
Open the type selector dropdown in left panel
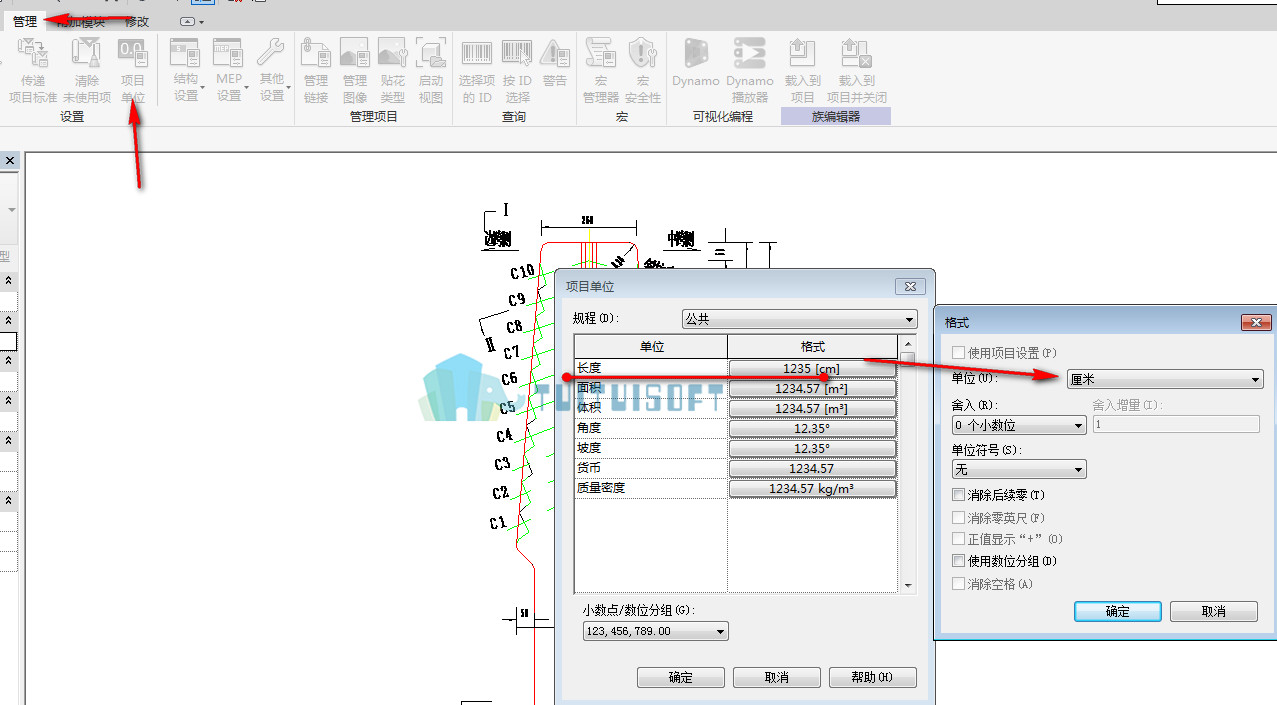pyautogui.click(x=12, y=210)
